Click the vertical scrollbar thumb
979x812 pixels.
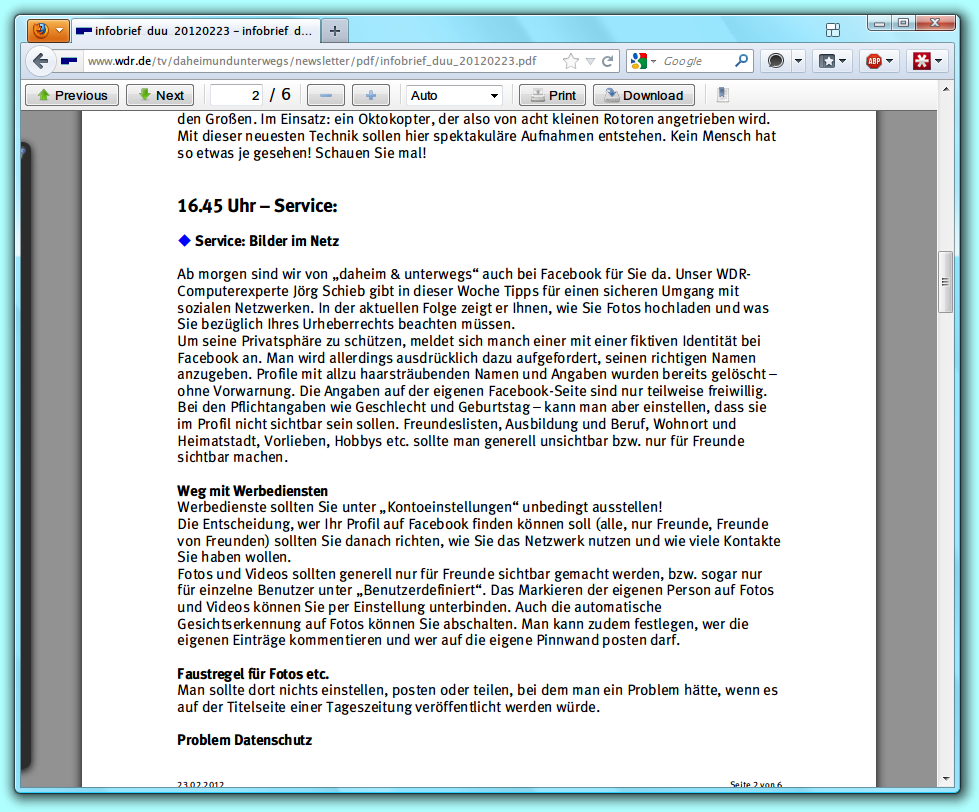(x=945, y=281)
